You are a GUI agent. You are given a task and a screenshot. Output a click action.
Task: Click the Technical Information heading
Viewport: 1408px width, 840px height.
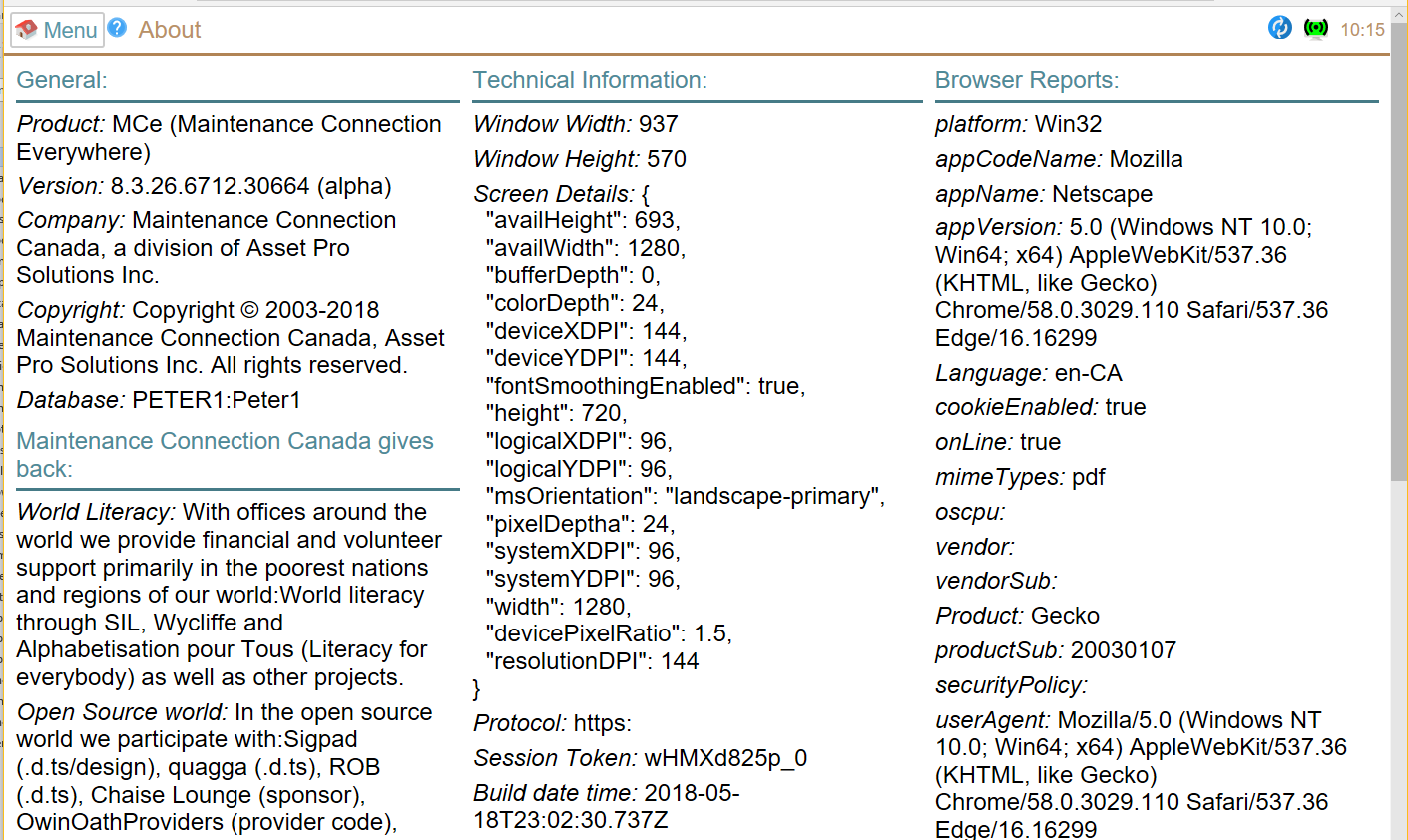(x=590, y=80)
